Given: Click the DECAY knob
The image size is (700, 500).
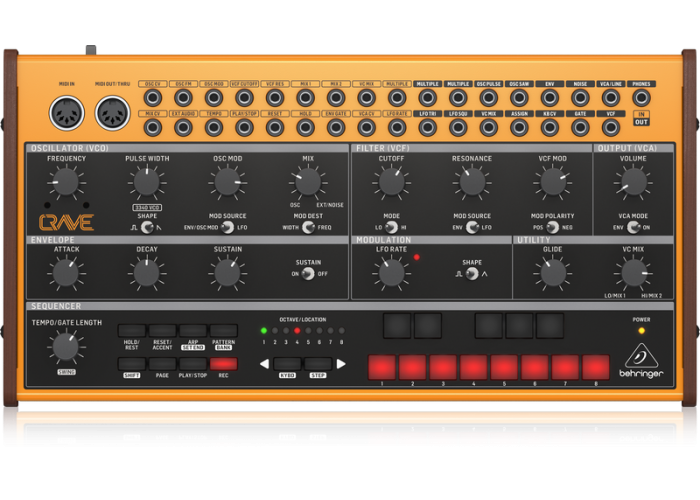Looking at the screenshot, I should pyautogui.click(x=147, y=273).
